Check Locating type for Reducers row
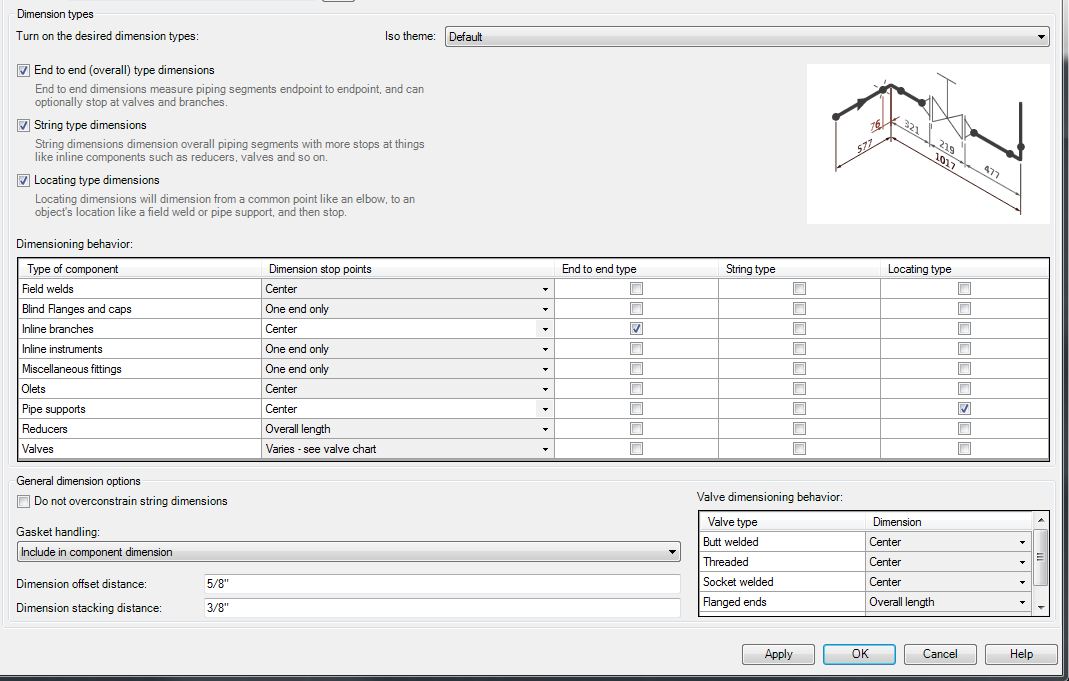The width and height of the screenshot is (1069, 681). (x=964, y=429)
